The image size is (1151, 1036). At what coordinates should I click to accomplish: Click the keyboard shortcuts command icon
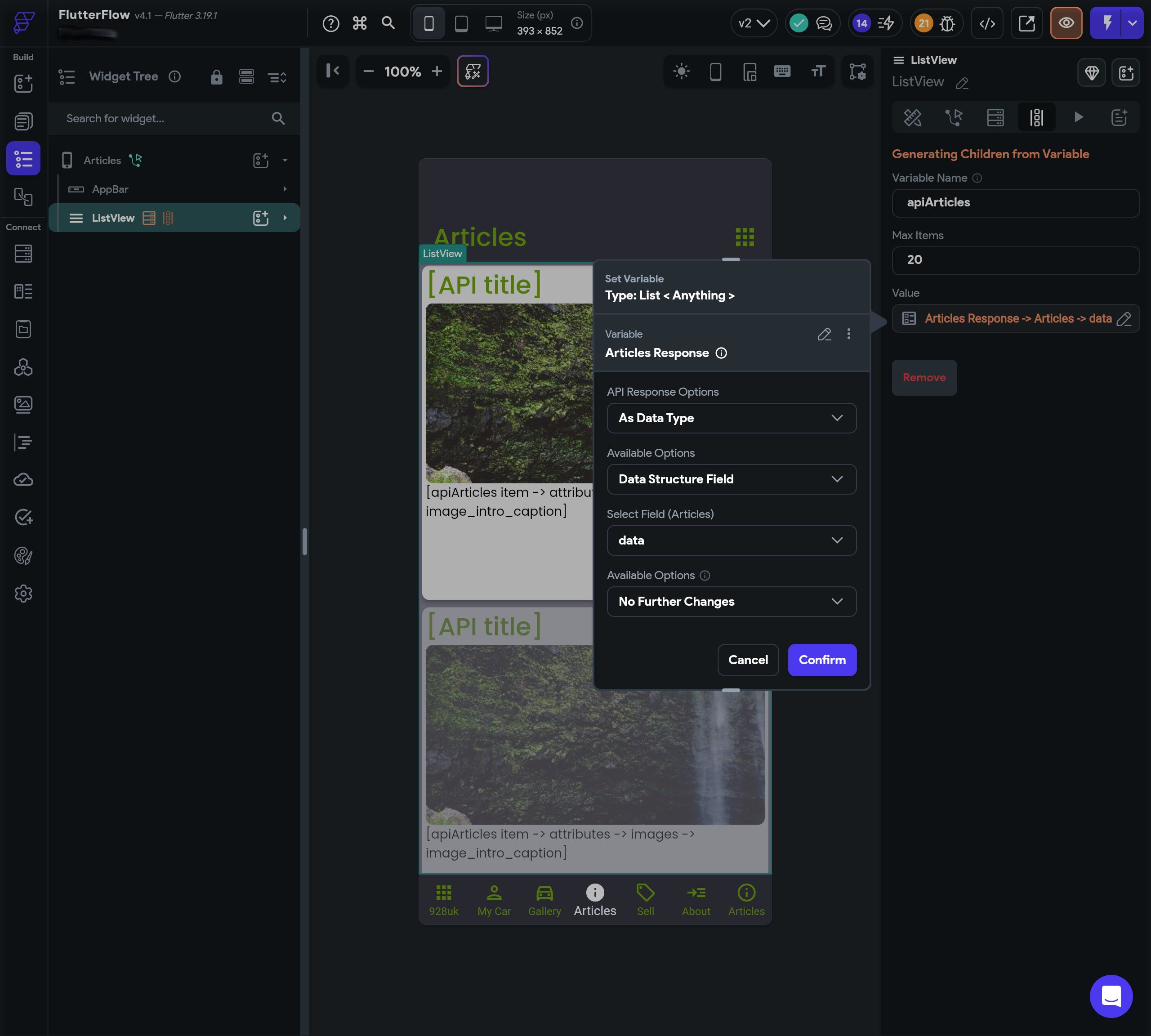360,23
